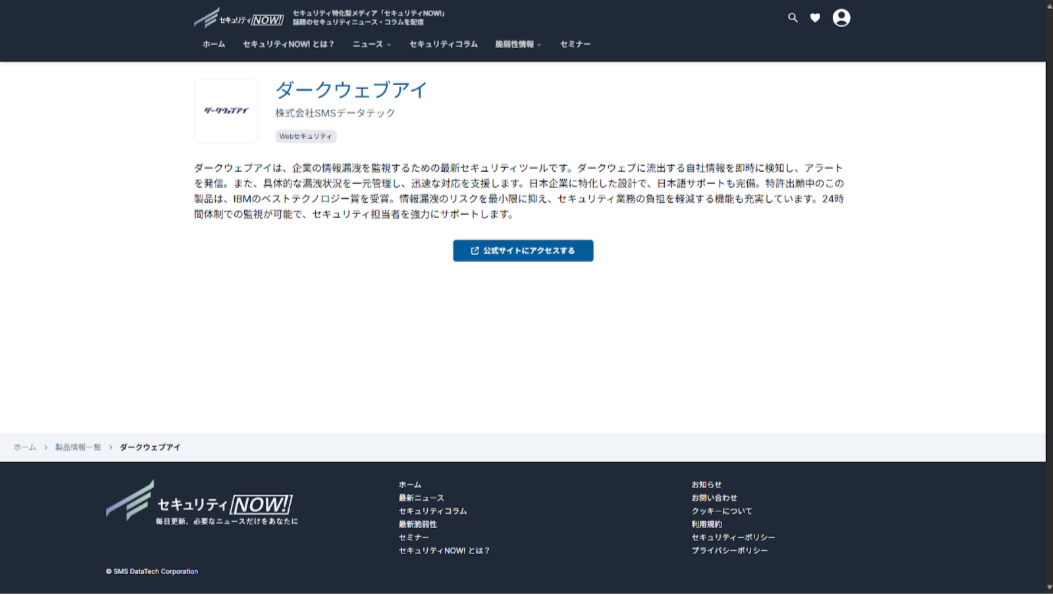The image size is (1053, 595).
Task: Open the セキュリティコラム navigation item
Action: pyautogui.click(x=443, y=44)
